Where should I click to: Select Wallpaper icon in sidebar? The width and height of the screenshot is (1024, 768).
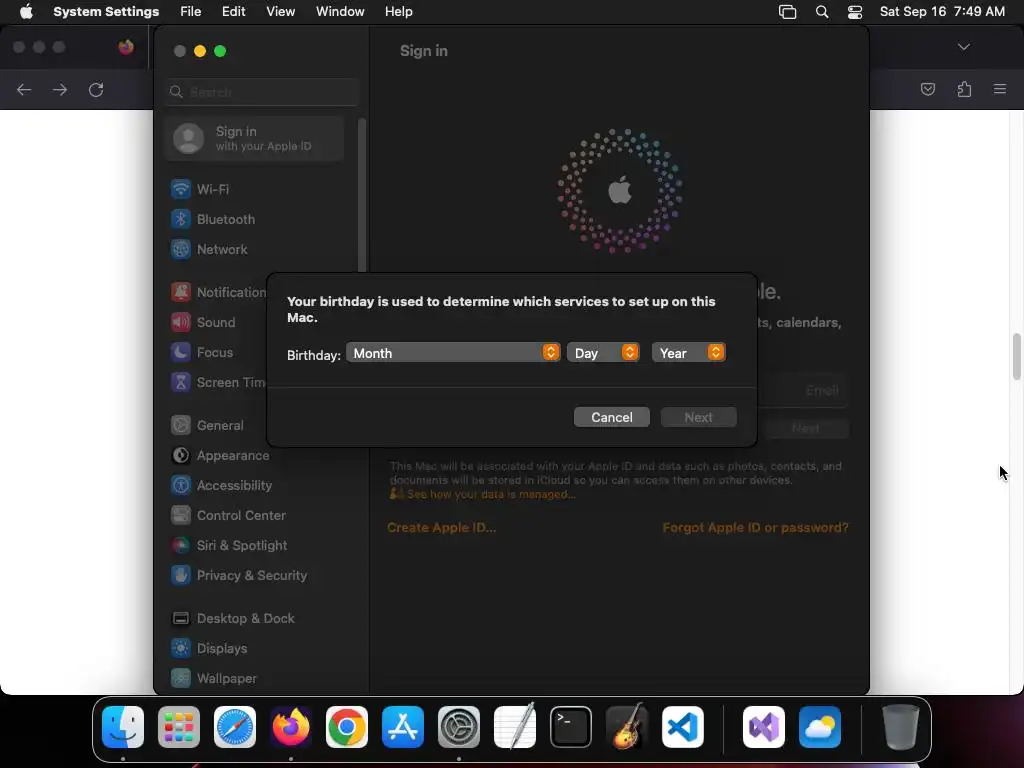coord(181,679)
